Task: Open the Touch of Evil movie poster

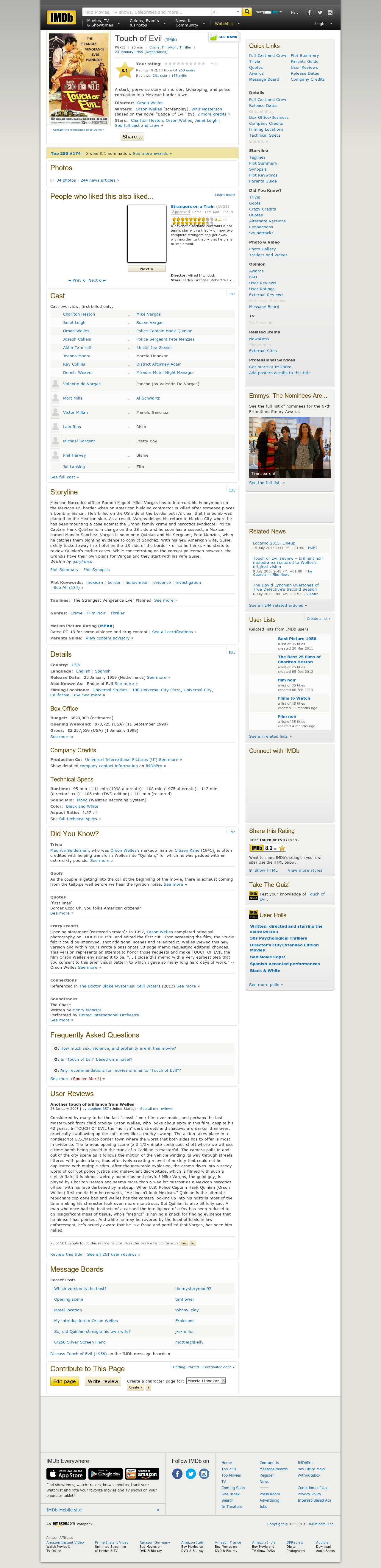Action: (79, 79)
